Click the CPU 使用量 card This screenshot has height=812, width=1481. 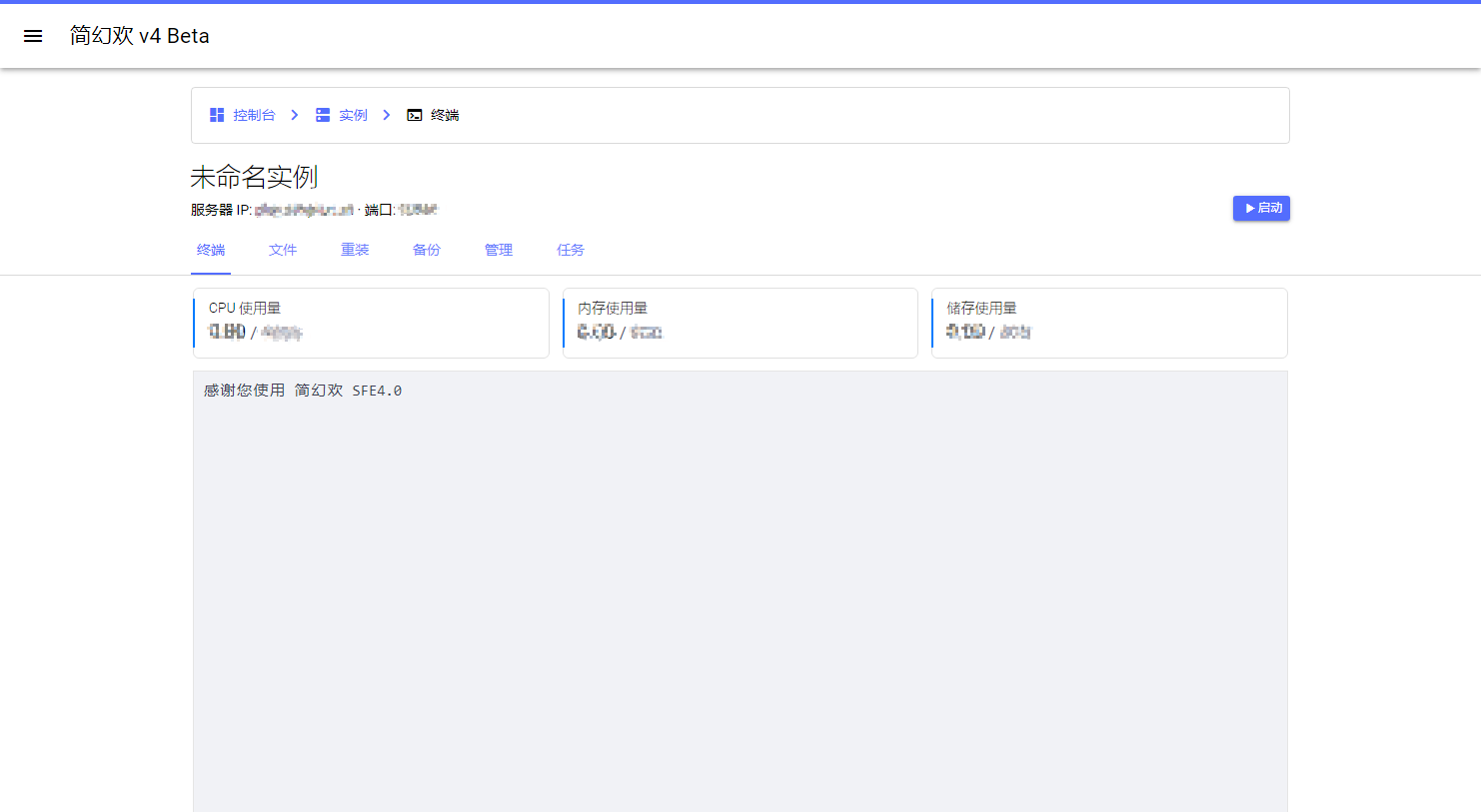pos(371,323)
